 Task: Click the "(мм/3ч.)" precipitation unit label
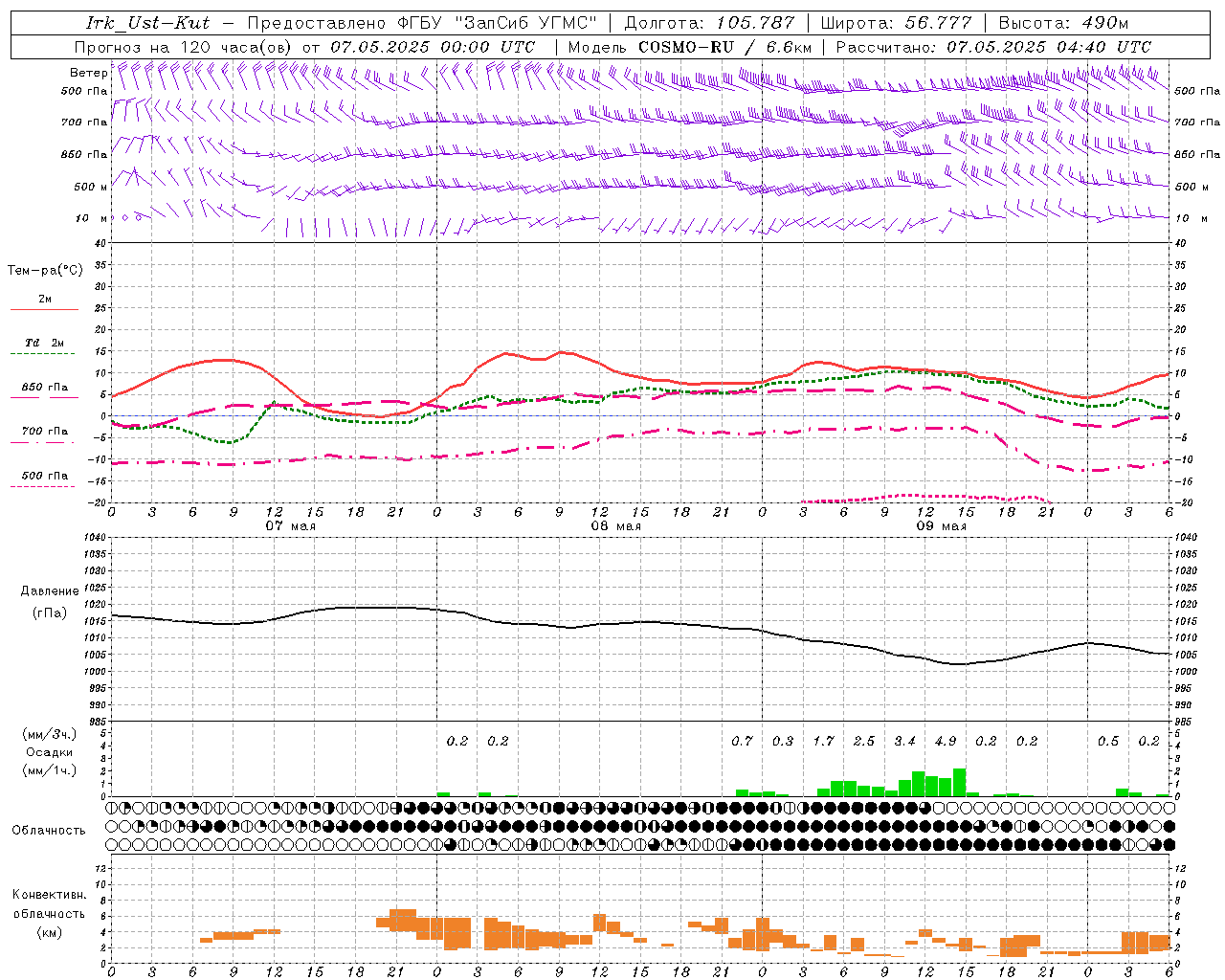(x=50, y=734)
